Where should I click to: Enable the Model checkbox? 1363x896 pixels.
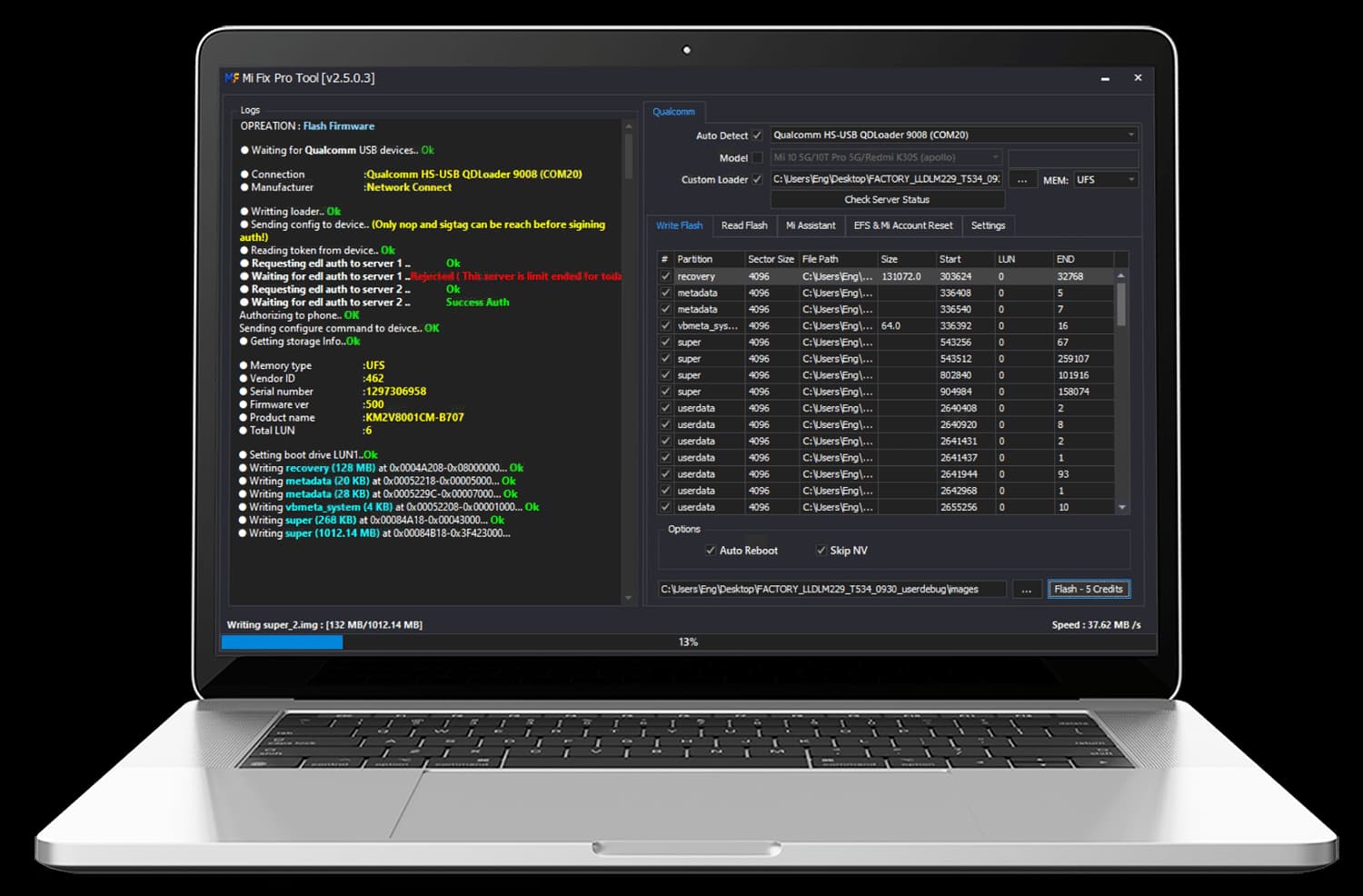point(757,157)
